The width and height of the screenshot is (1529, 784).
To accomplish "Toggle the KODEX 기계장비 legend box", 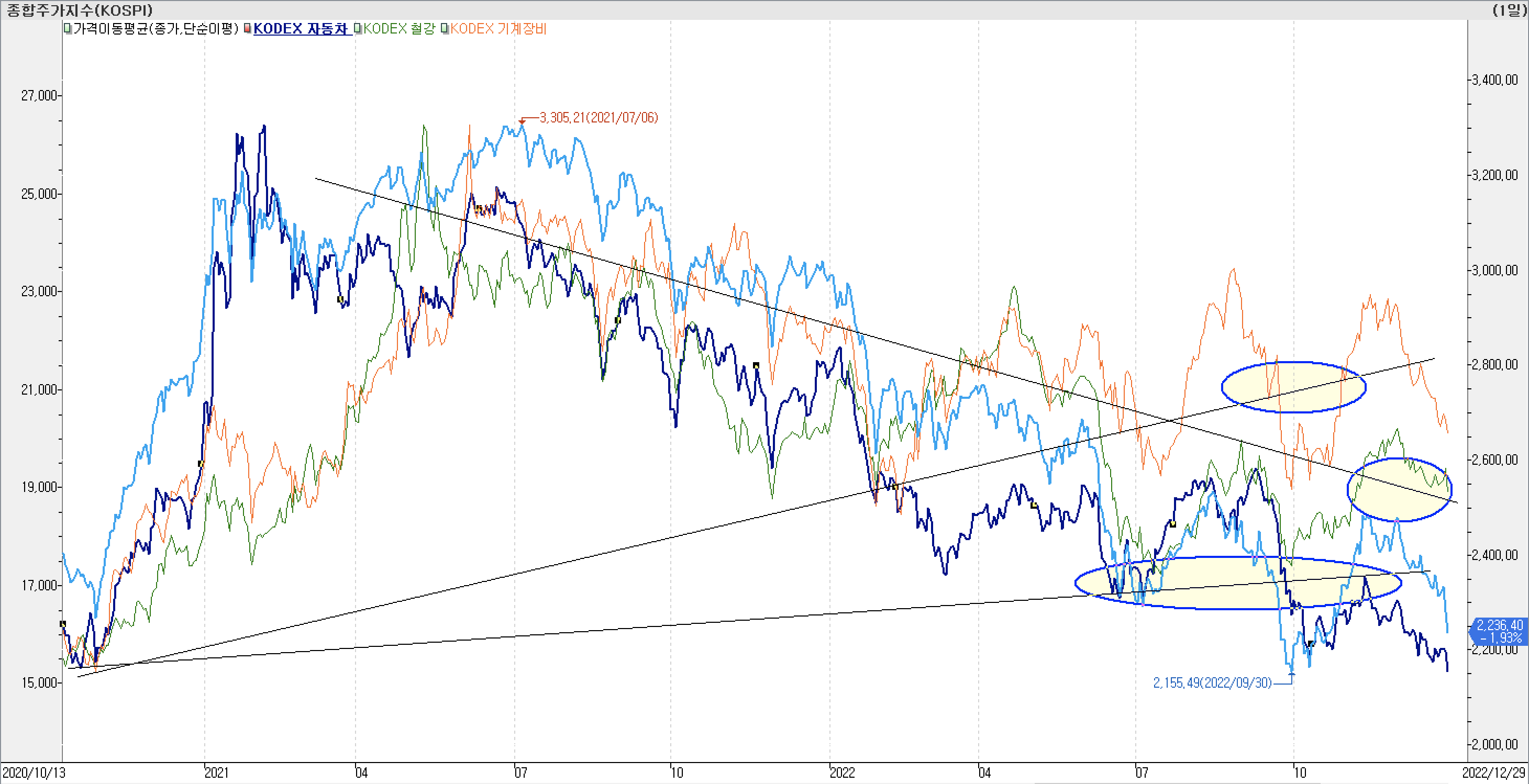I will [445, 28].
